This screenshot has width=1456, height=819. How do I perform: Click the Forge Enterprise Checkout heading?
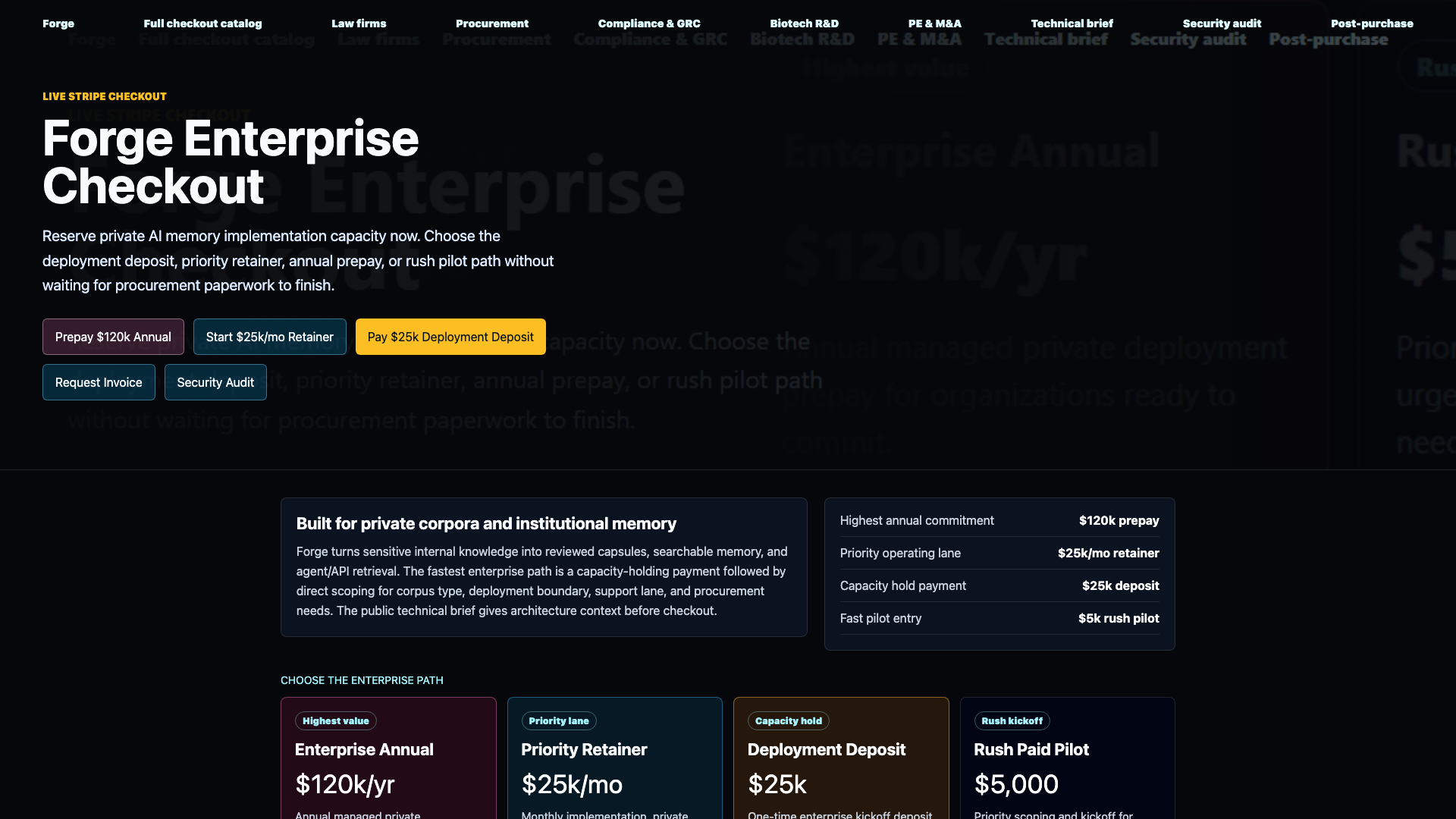pos(231,162)
